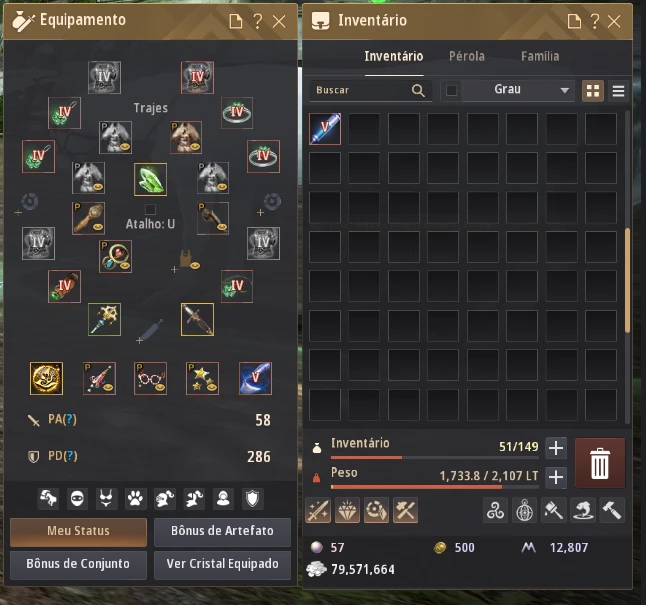The height and width of the screenshot is (605, 646).
Task: Open the pet paw icon in equipment
Action: click(136, 499)
